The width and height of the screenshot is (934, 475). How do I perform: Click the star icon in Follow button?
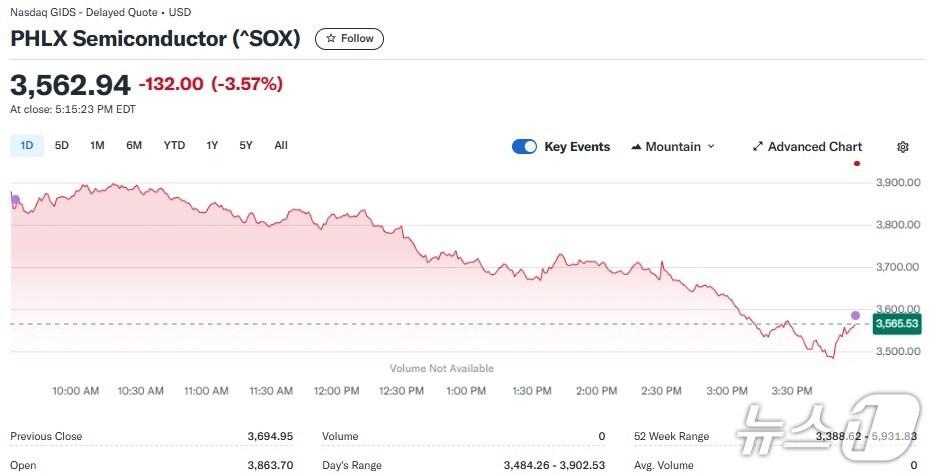pyautogui.click(x=331, y=39)
